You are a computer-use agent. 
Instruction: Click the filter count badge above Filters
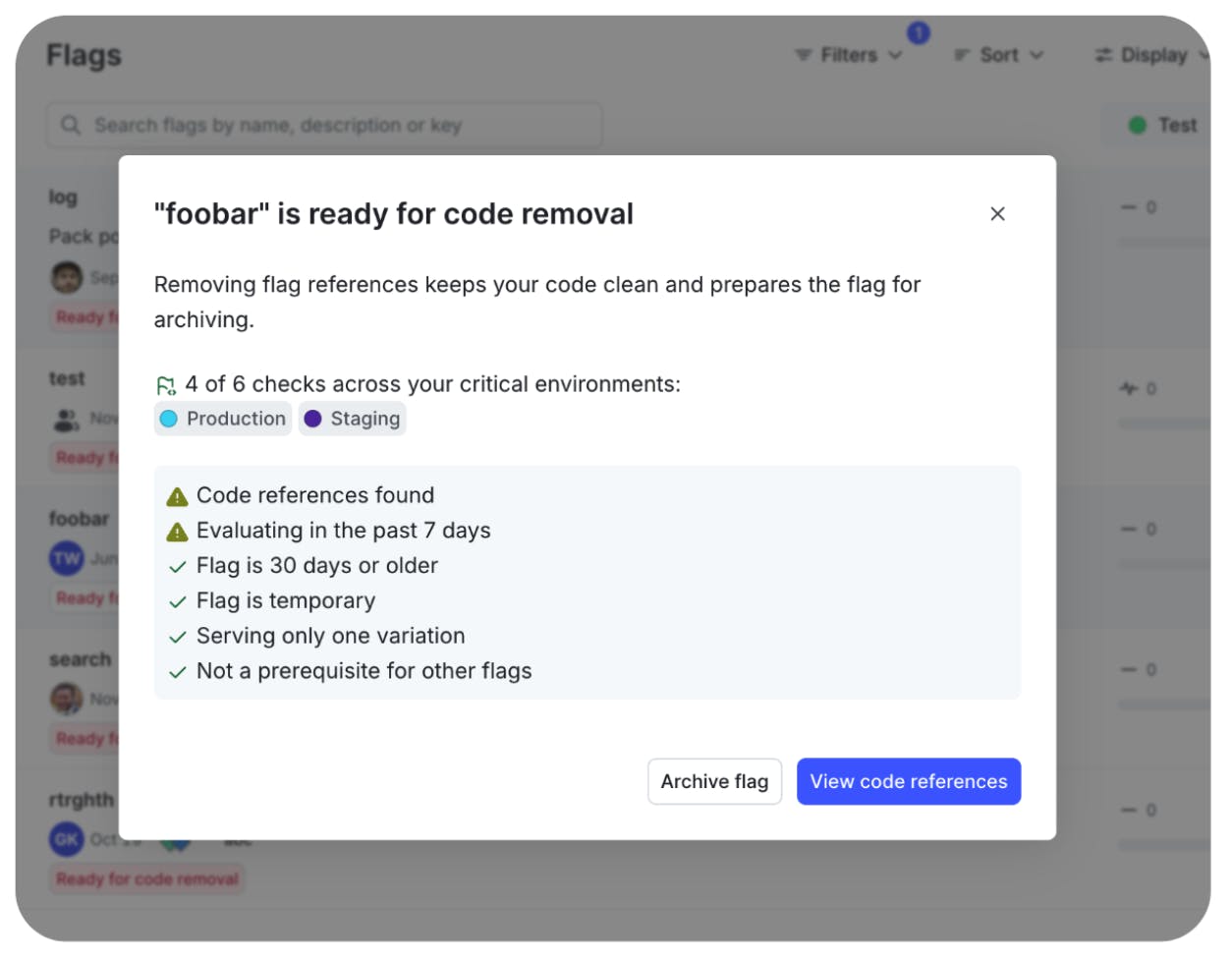pyautogui.click(x=918, y=33)
